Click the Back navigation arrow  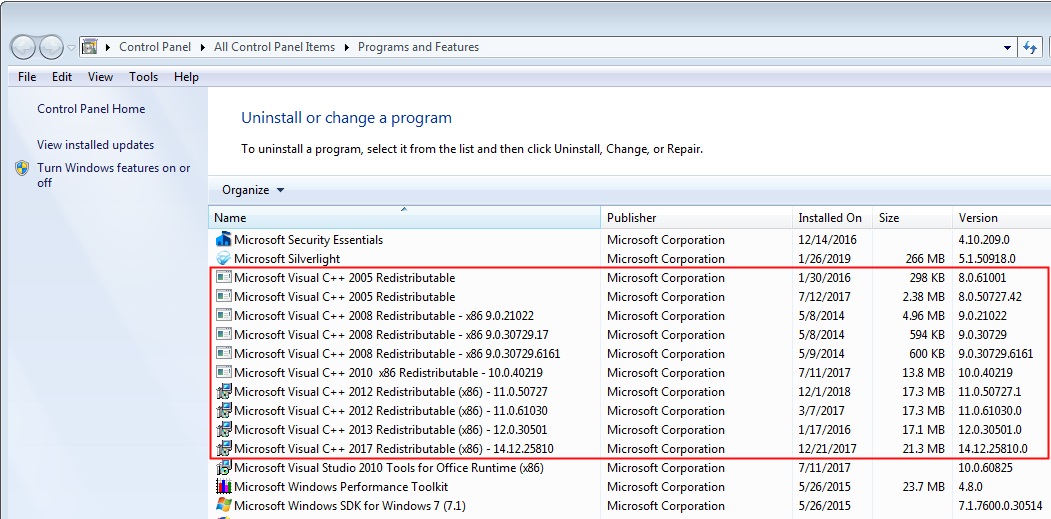tap(23, 48)
